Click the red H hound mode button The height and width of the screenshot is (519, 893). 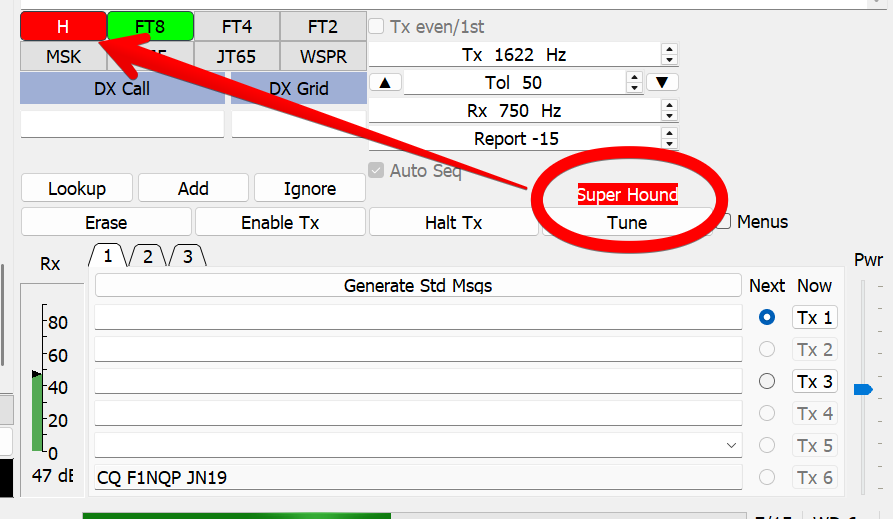(62, 26)
